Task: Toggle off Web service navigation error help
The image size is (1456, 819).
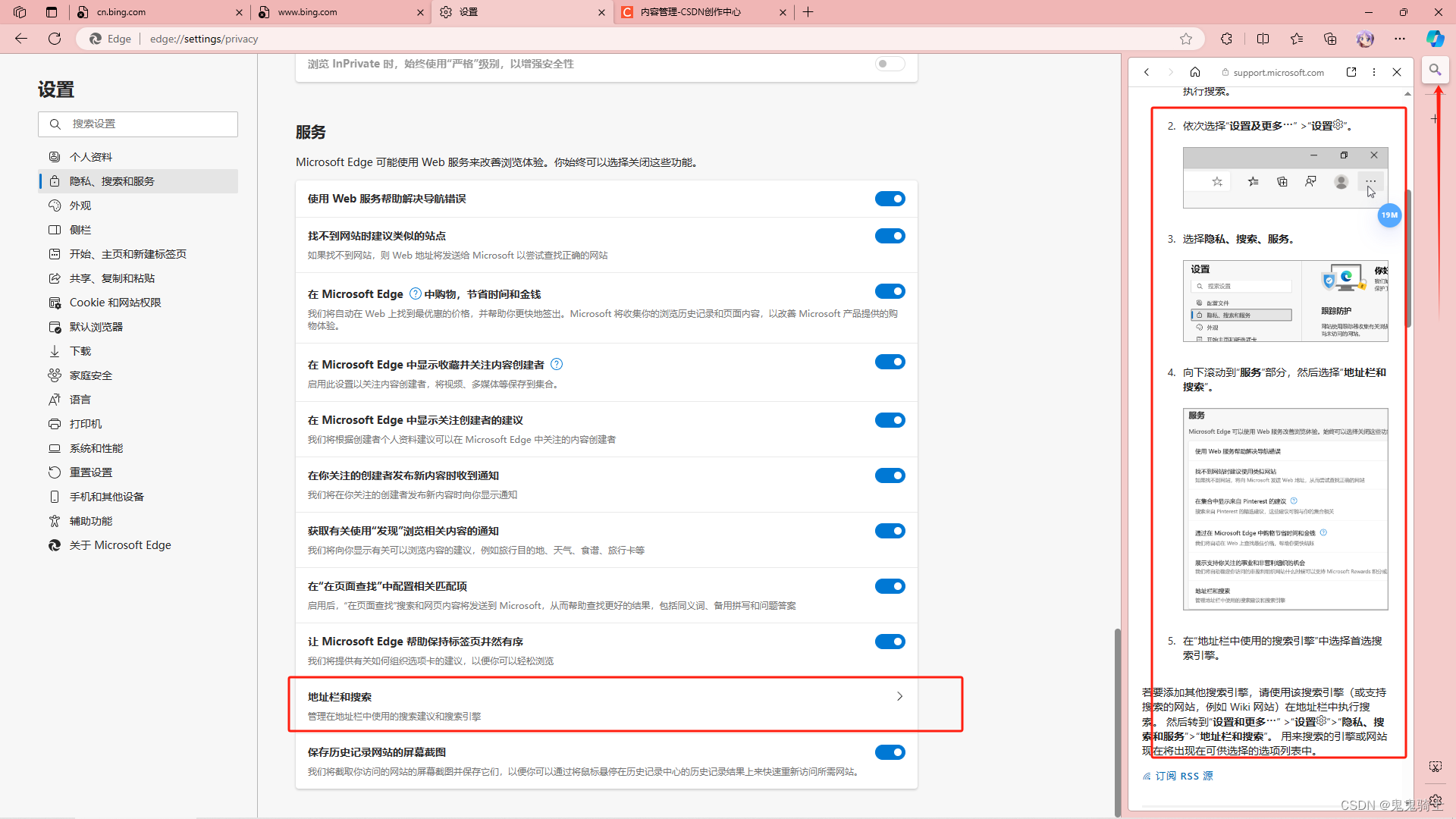Action: [x=890, y=199]
